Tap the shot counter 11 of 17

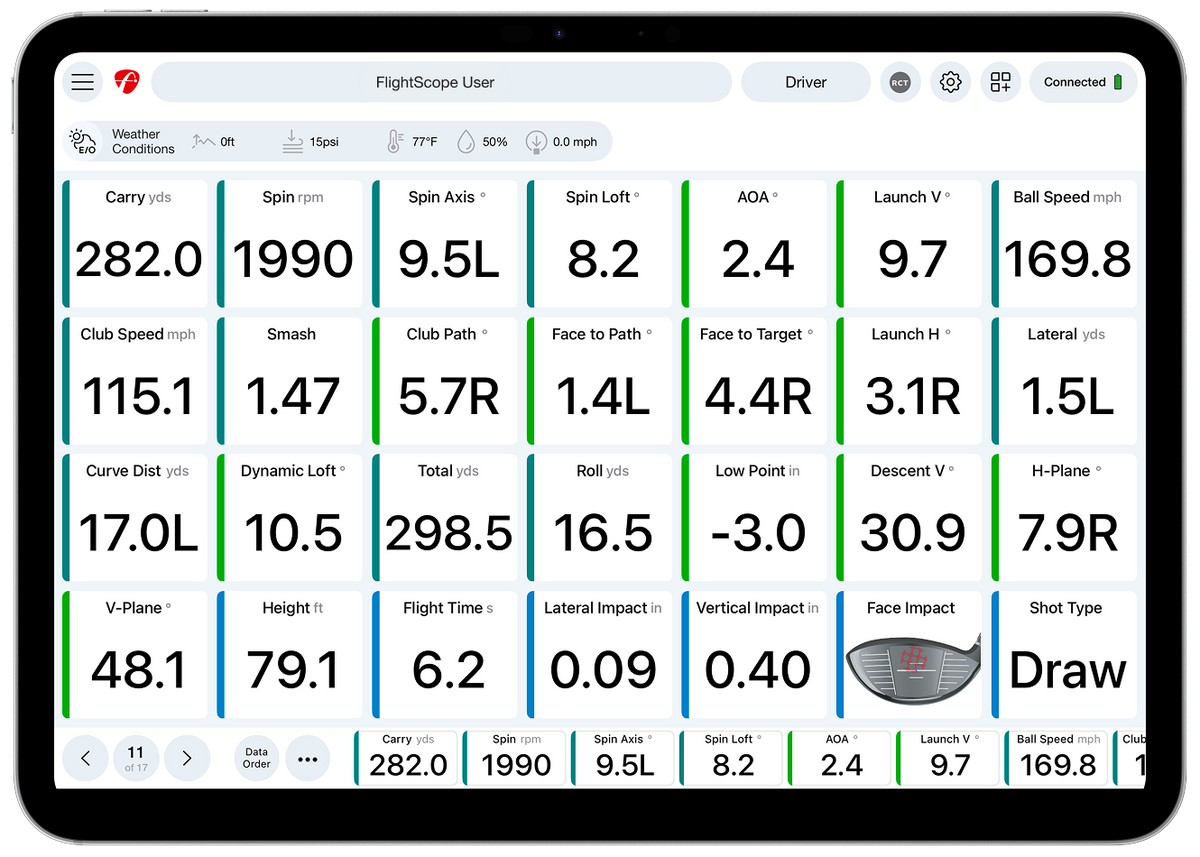136,759
